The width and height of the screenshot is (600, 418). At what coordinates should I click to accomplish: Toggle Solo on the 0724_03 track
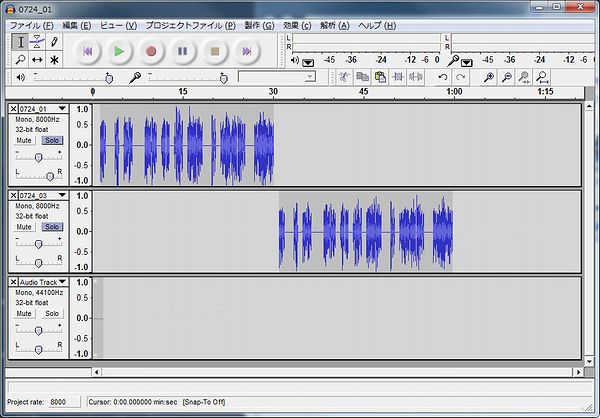(x=52, y=227)
